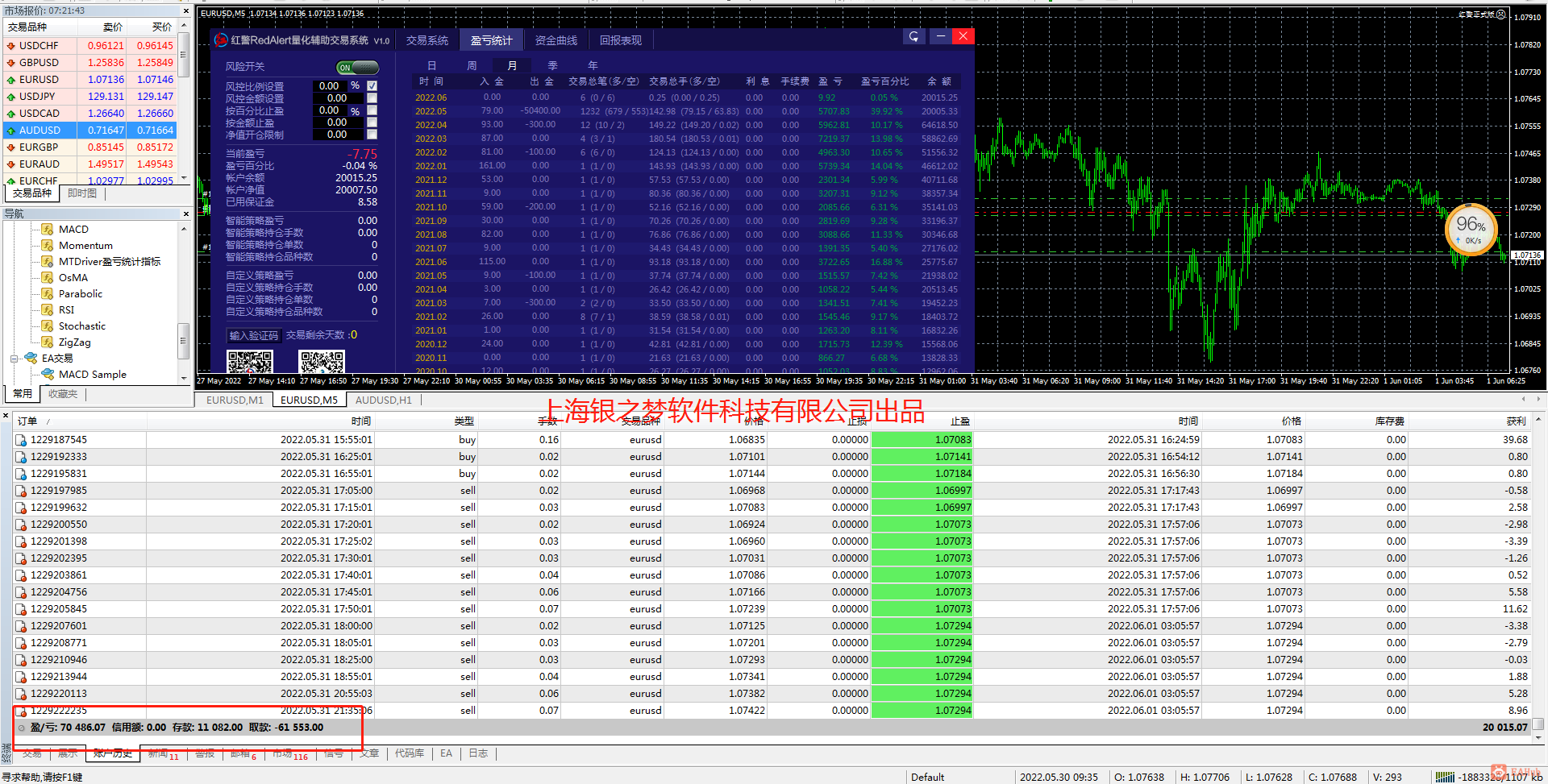Click the 96% network speed floating widget

click(1471, 230)
